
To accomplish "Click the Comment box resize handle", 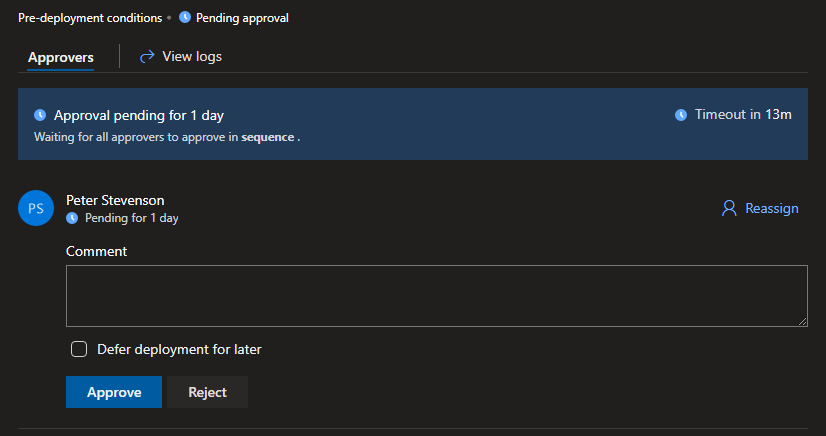I will (x=802, y=321).
